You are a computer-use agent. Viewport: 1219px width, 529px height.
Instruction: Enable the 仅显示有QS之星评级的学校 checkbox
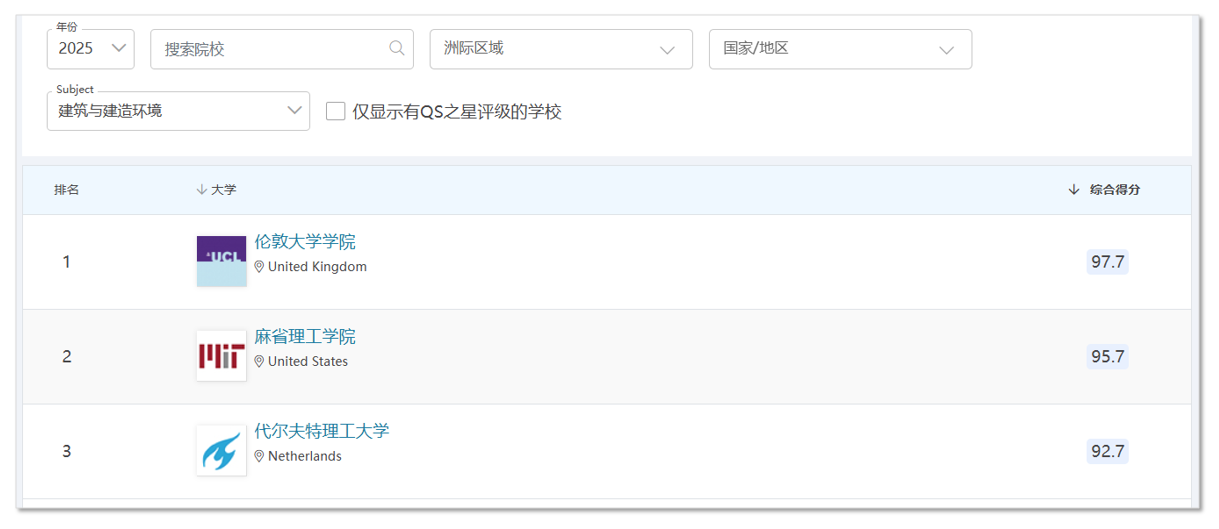point(336,111)
